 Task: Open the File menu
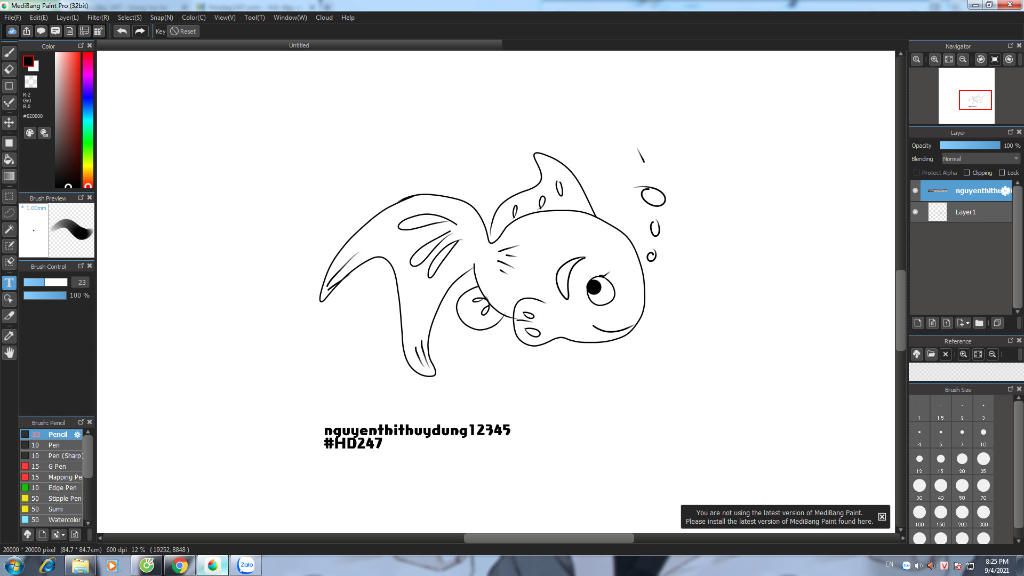click(x=12, y=18)
